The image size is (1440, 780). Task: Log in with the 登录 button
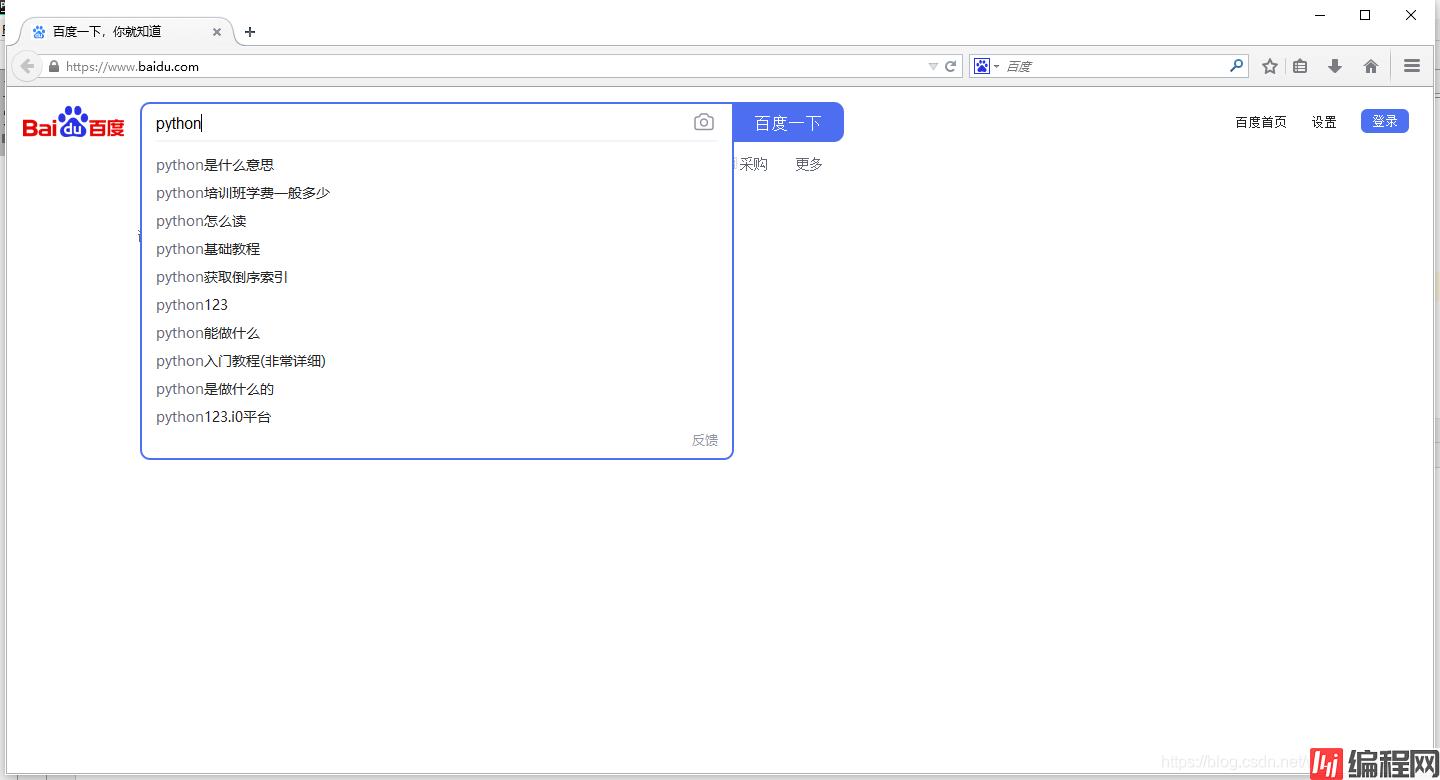(1385, 121)
